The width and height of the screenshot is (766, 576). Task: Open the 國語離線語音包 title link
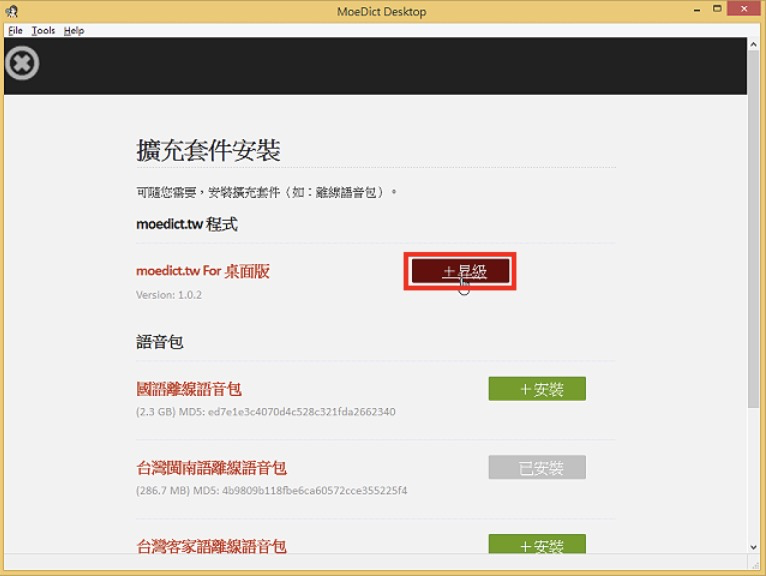(189, 389)
